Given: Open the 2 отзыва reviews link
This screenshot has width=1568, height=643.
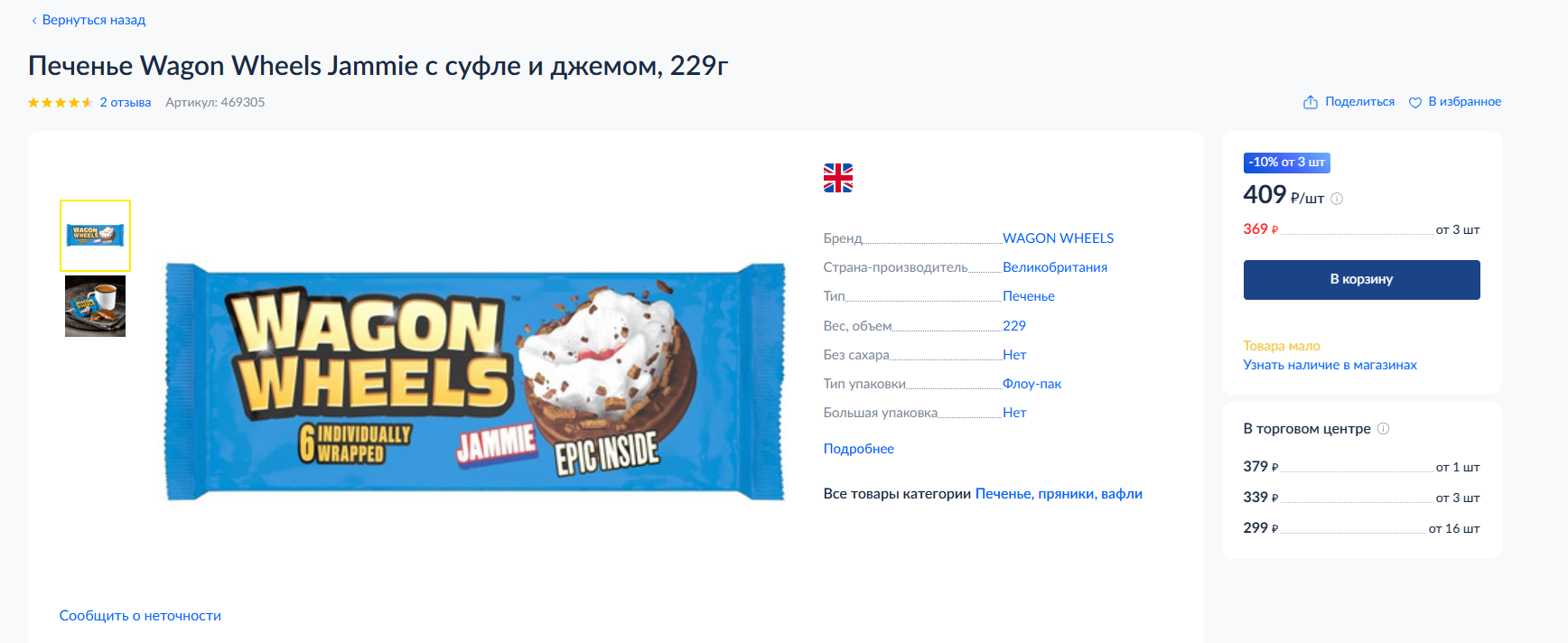Looking at the screenshot, I should (x=126, y=102).
